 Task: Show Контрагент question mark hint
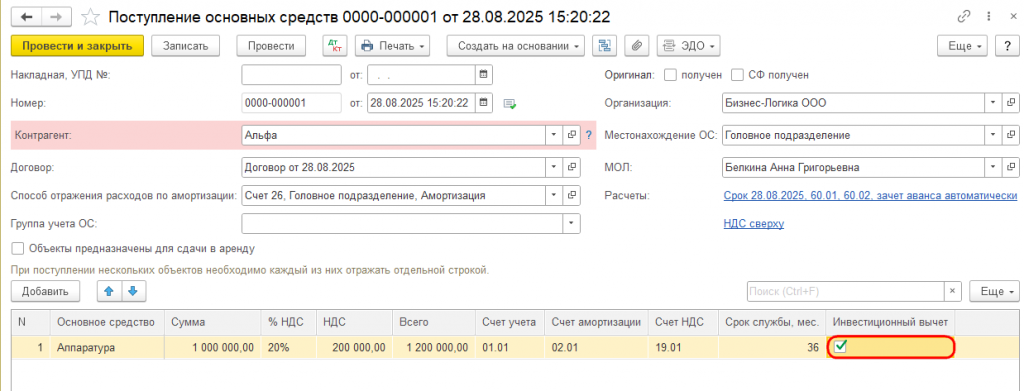(588, 135)
